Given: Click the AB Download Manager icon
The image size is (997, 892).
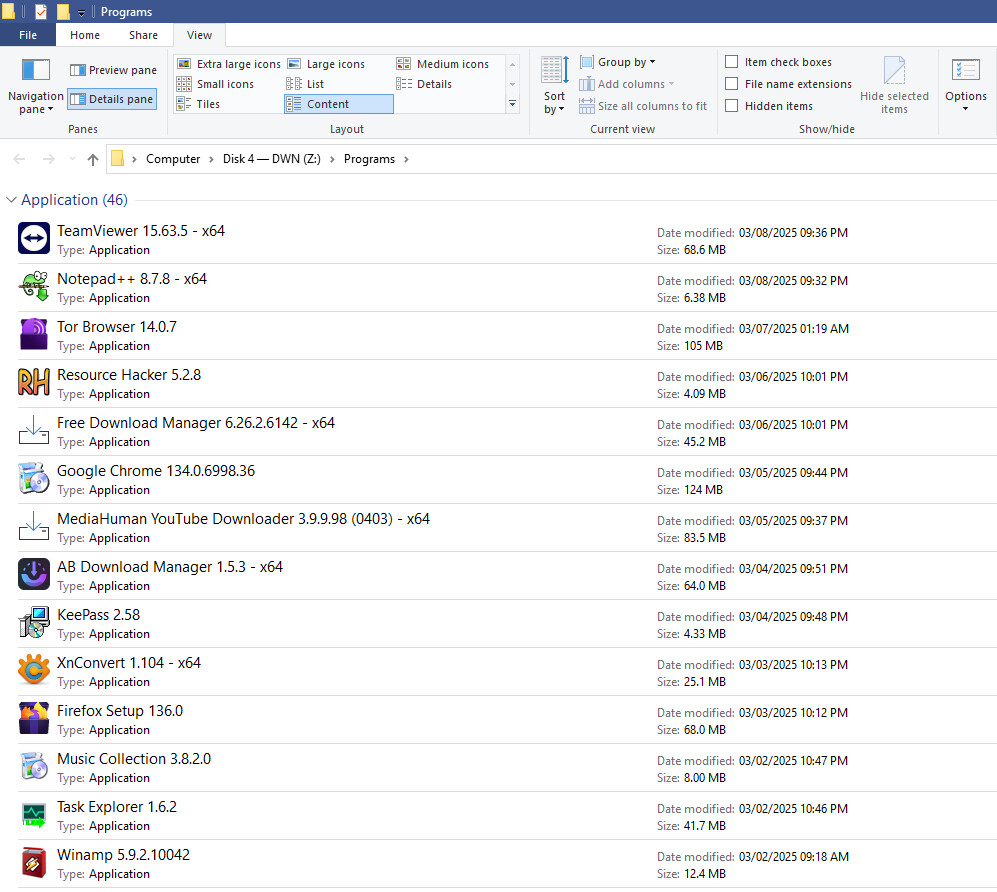Looking at the screenshot, I should 34,574.
